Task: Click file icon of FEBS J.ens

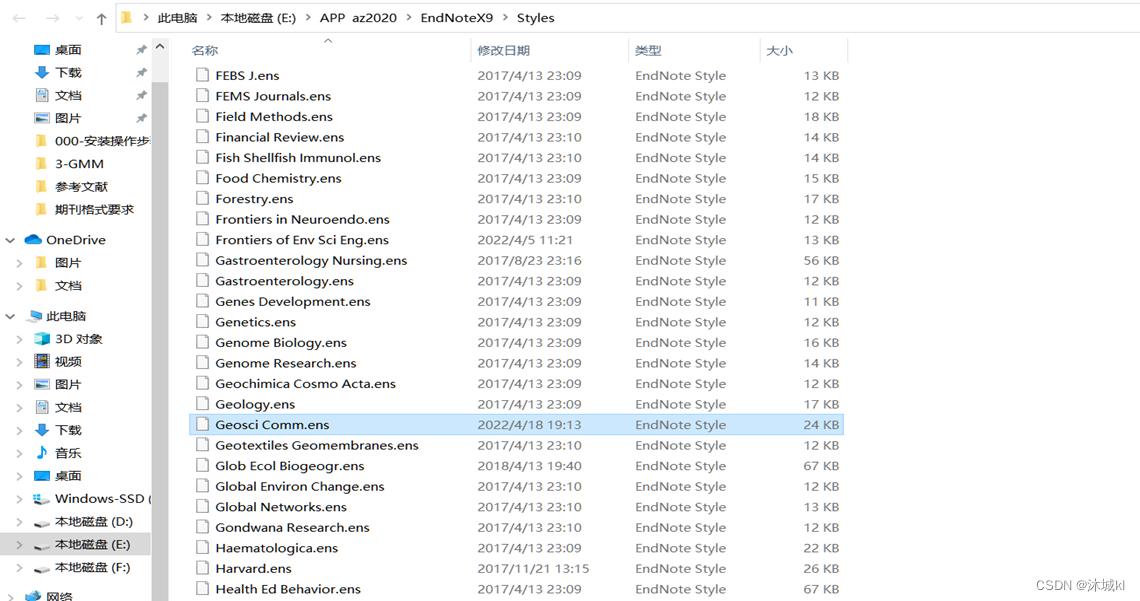Action: pyautogui.click(x=202, y=75)
